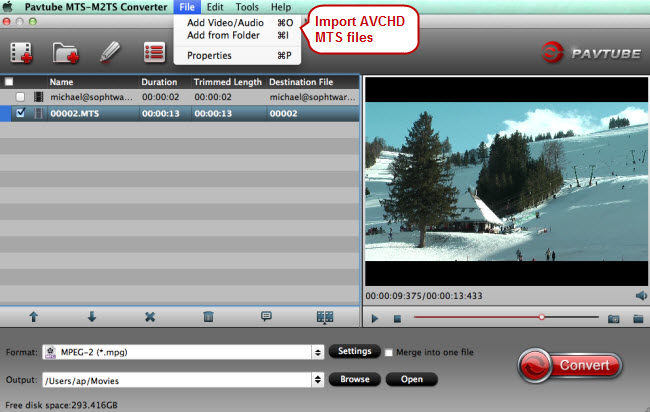Viewport: 650px width, 412px height.
Task: Click the Browse button
Action: 354,379
